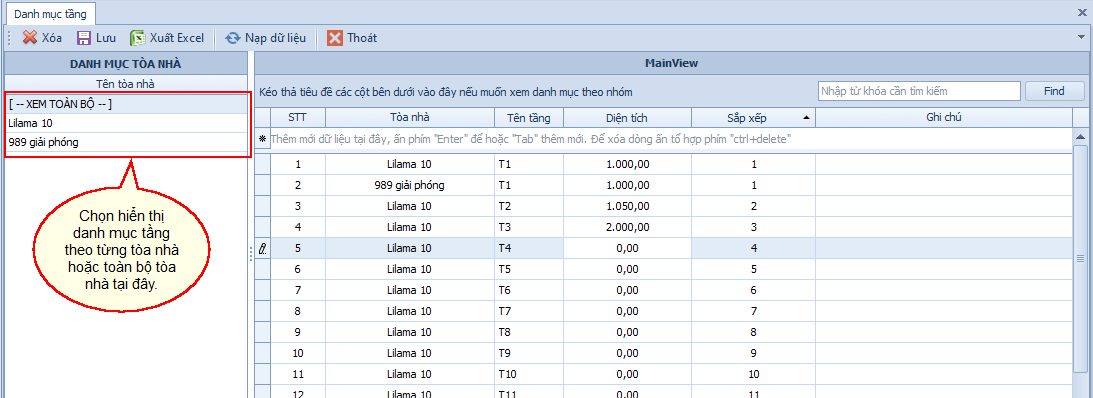Screen dimensions: 1093x398
Task: Click the group-by drop area text
Action: [446, 91]
